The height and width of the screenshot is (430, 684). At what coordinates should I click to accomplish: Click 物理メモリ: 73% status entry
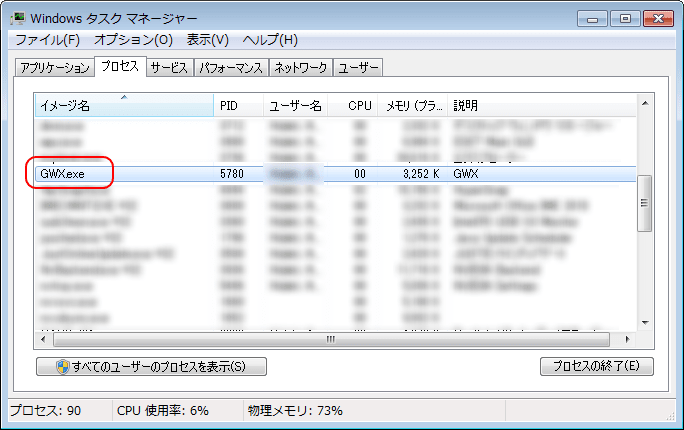pyautogui.click(x=295, y=410)
